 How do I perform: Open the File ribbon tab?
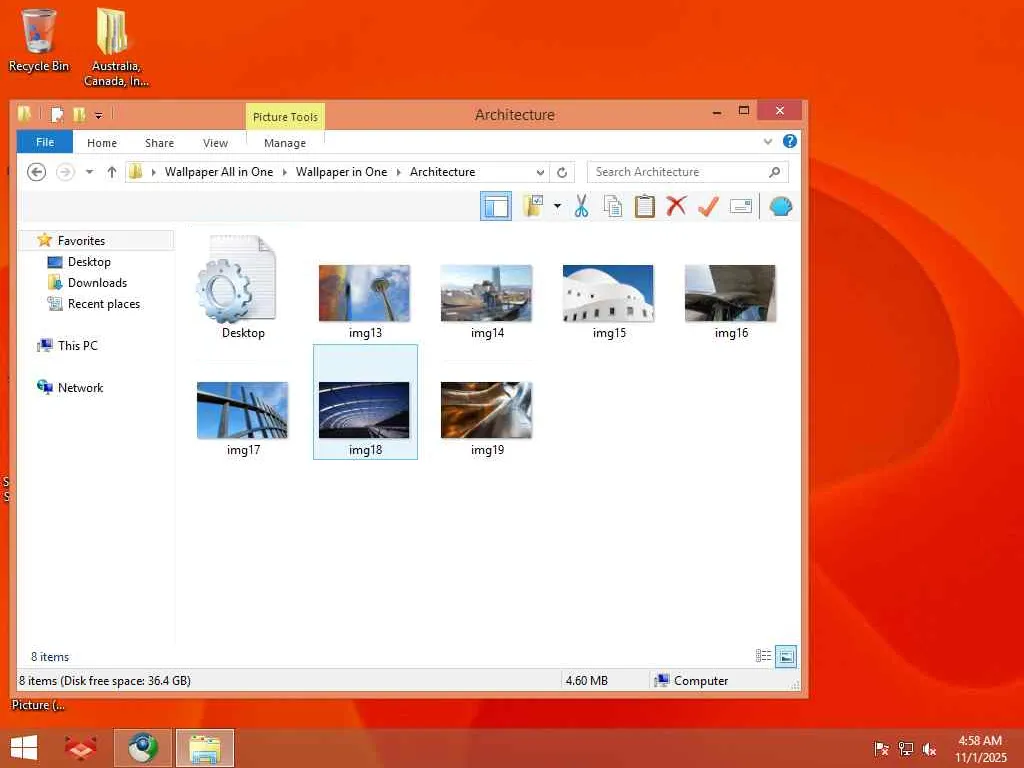click(45, 142)
